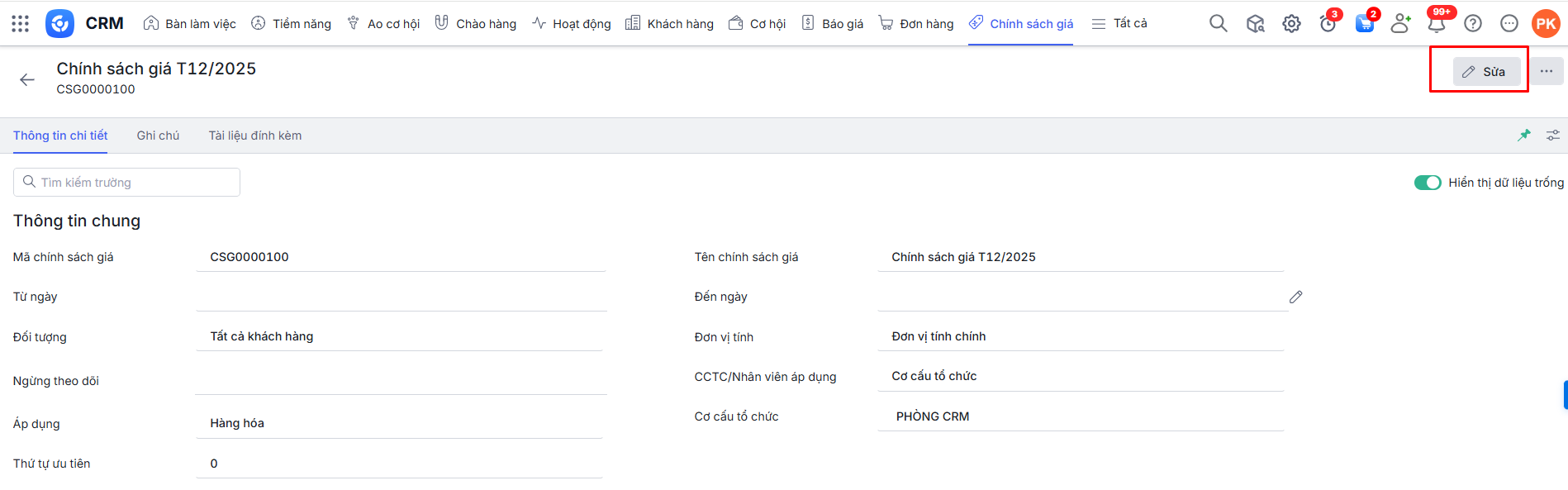Open the layout customization sliders icon
Screen dimensions: 1568x490
[1553, 136]
